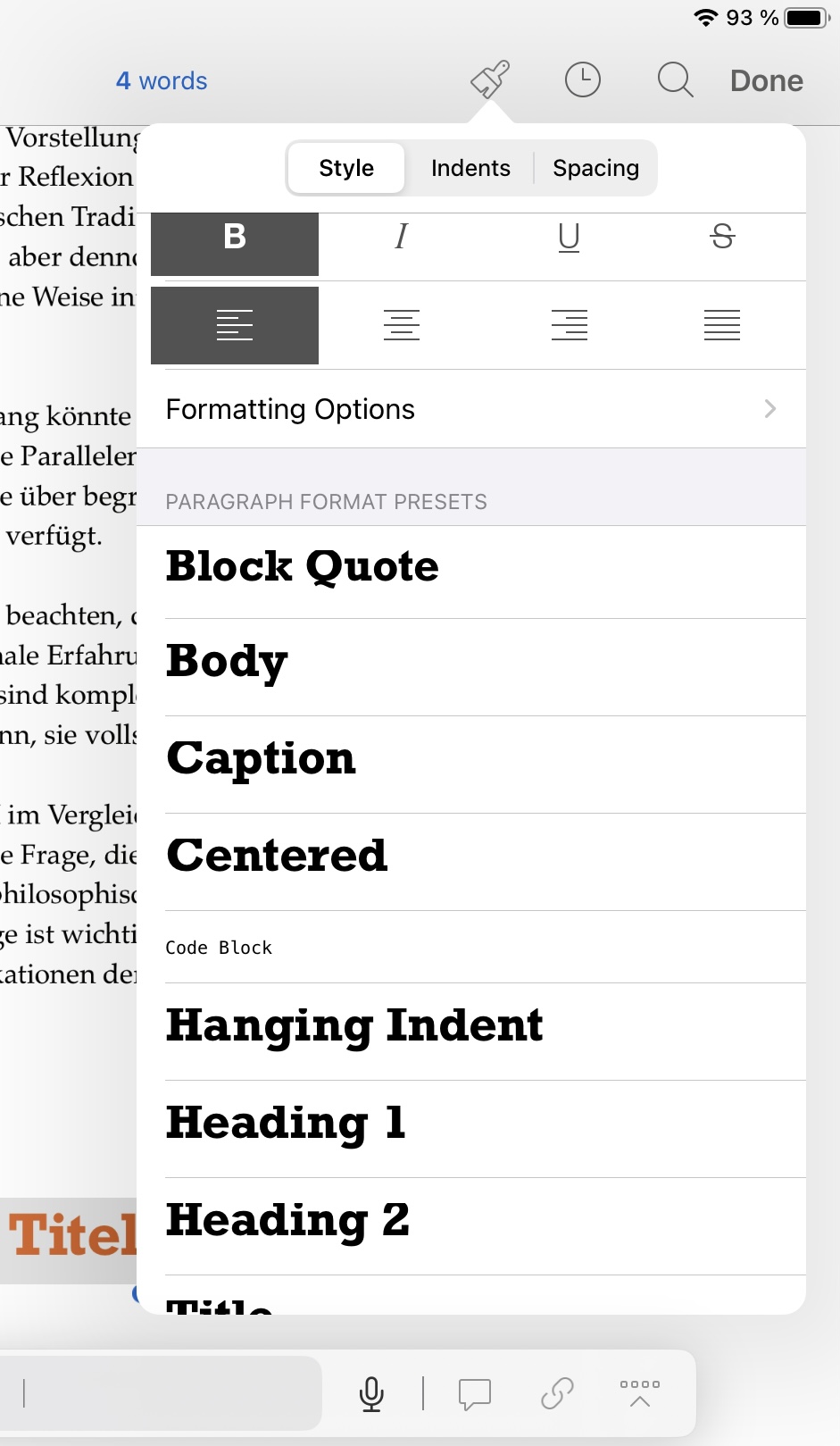Start a search with the magnifier icon
Screen dimensions: 840x1446
(x=675, y=79)
